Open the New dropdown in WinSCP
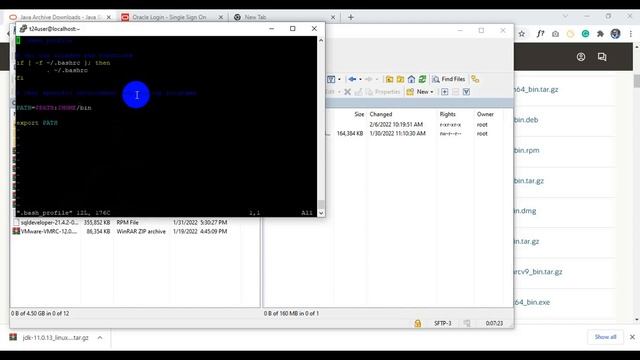 pos(420,92)
